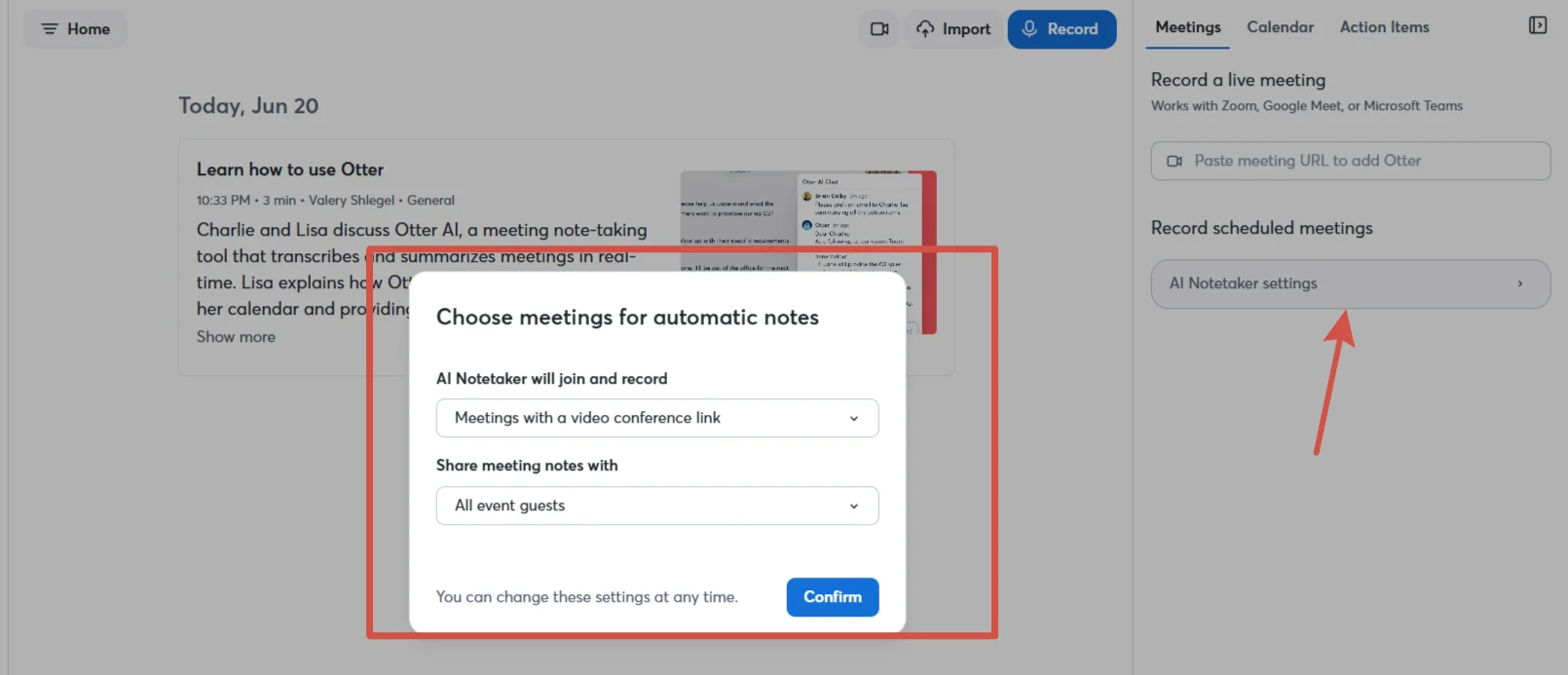Open the Learn how to use Otter conversation
The height and width of the screenshot is (675, 1568).
click(x=290, y=169)
